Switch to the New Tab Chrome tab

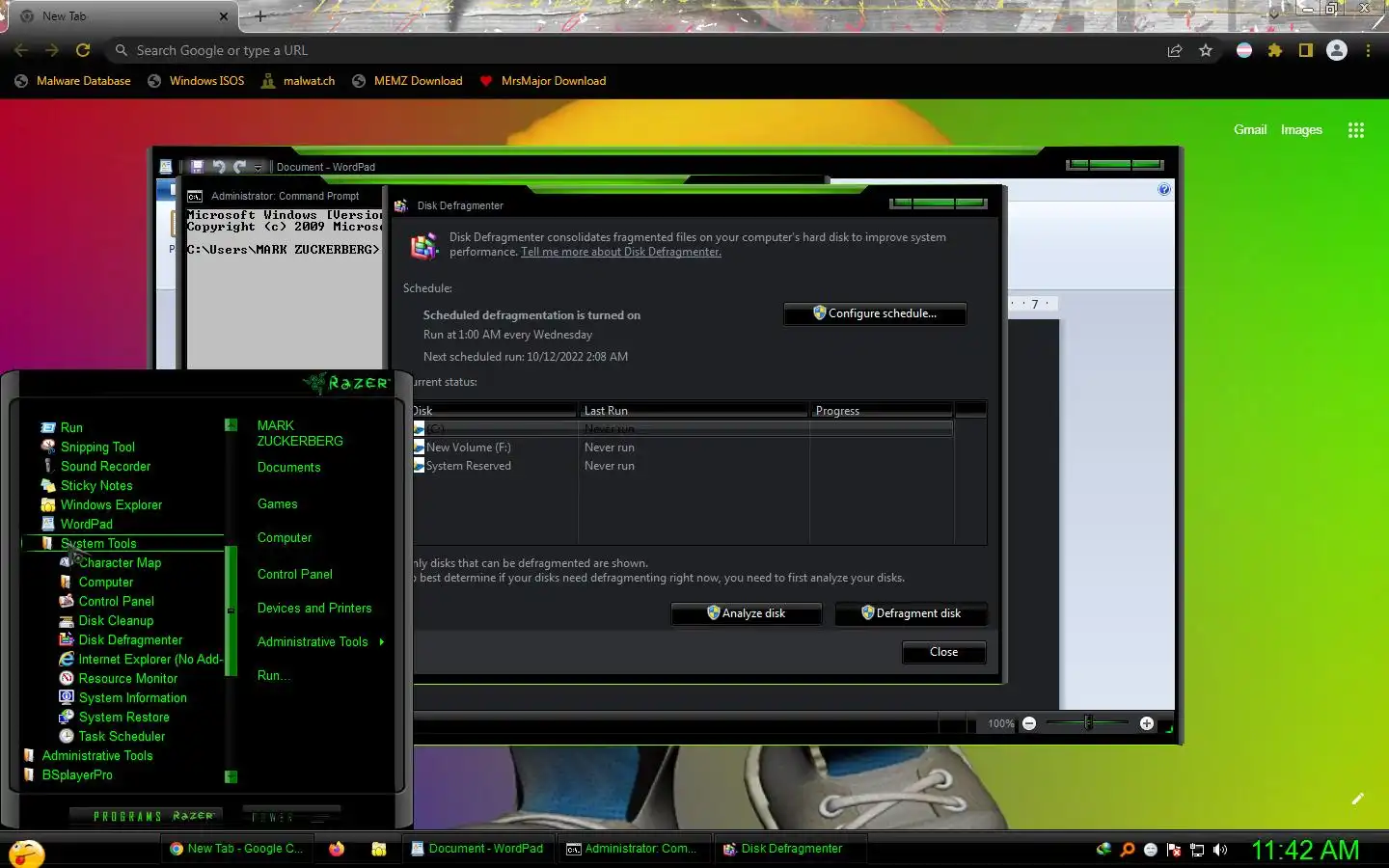point(121,16)
